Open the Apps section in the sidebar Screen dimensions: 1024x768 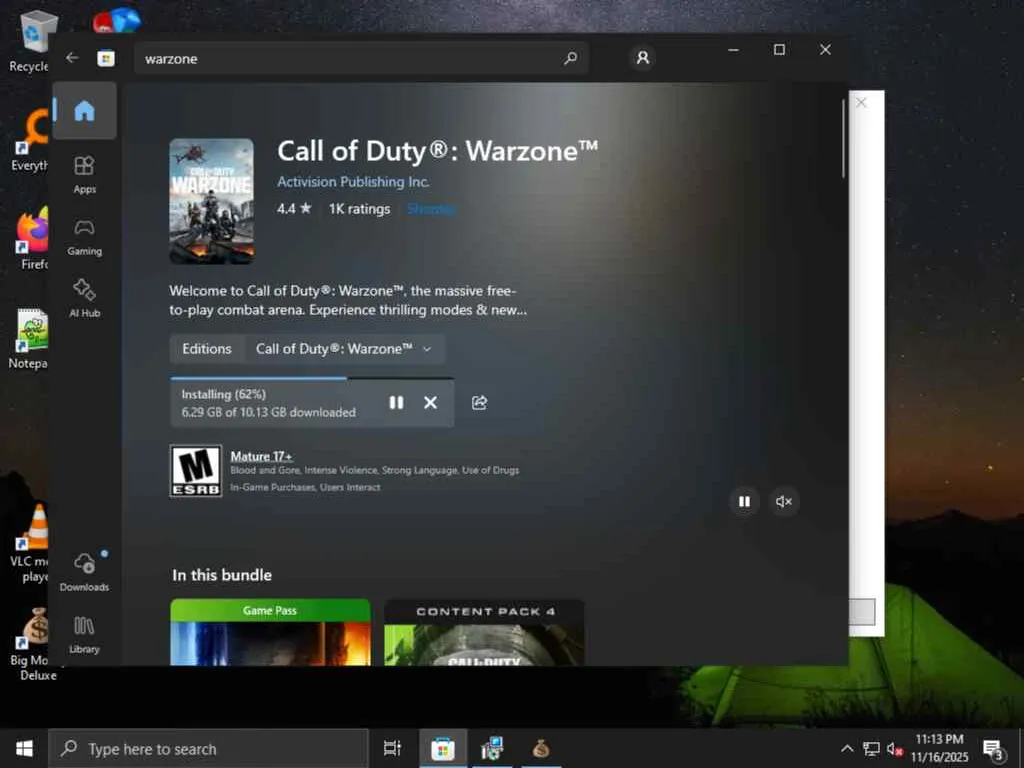pos(84,175)
